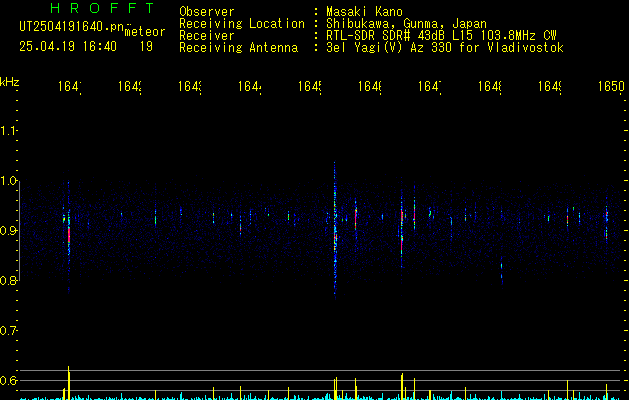Click the 0.9 frequency axis label
This screenshot has height=400, width=629.
(x=8, y=231)
